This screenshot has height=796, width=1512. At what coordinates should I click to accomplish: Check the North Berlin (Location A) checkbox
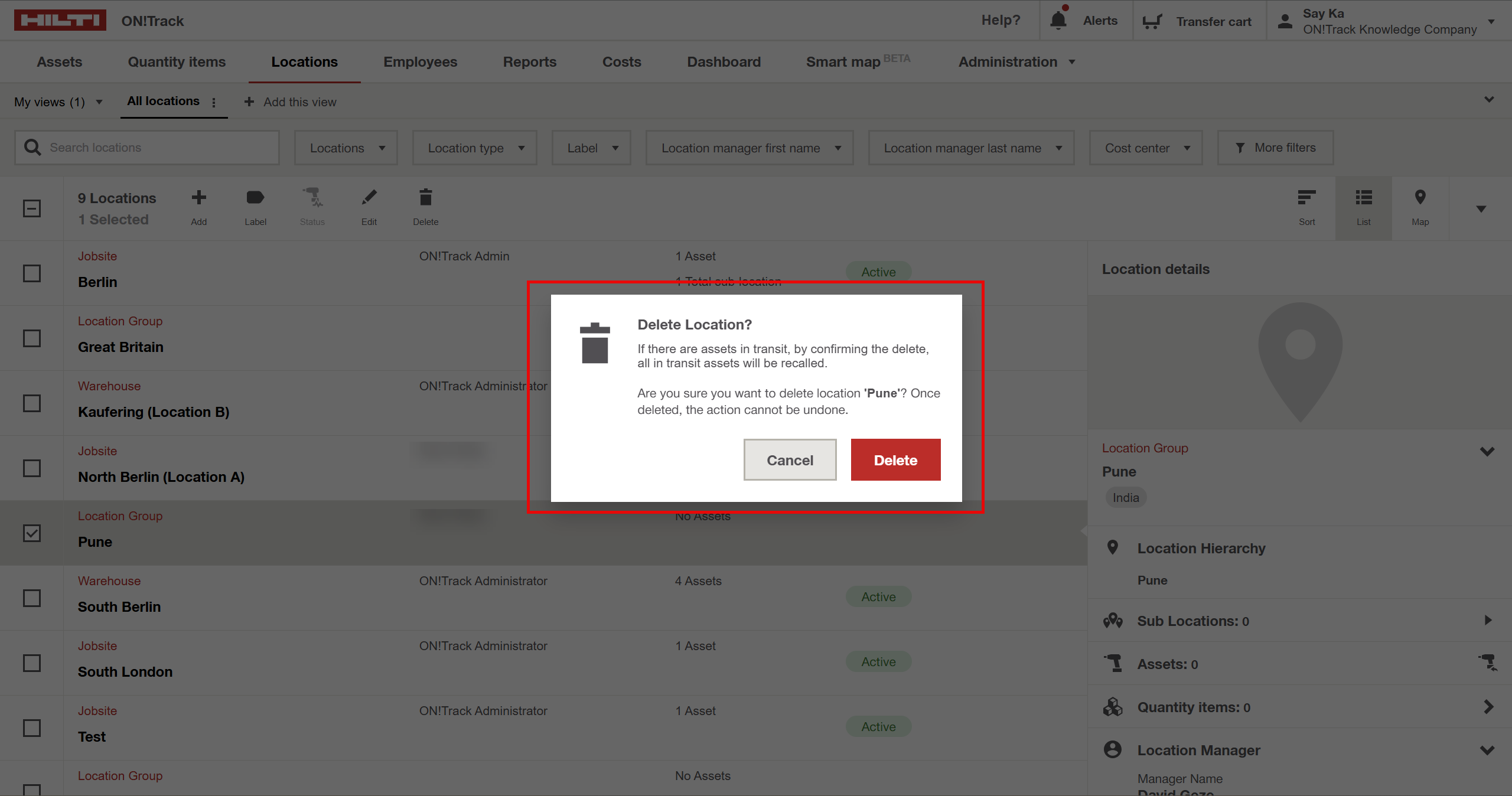tap(32, 468)
